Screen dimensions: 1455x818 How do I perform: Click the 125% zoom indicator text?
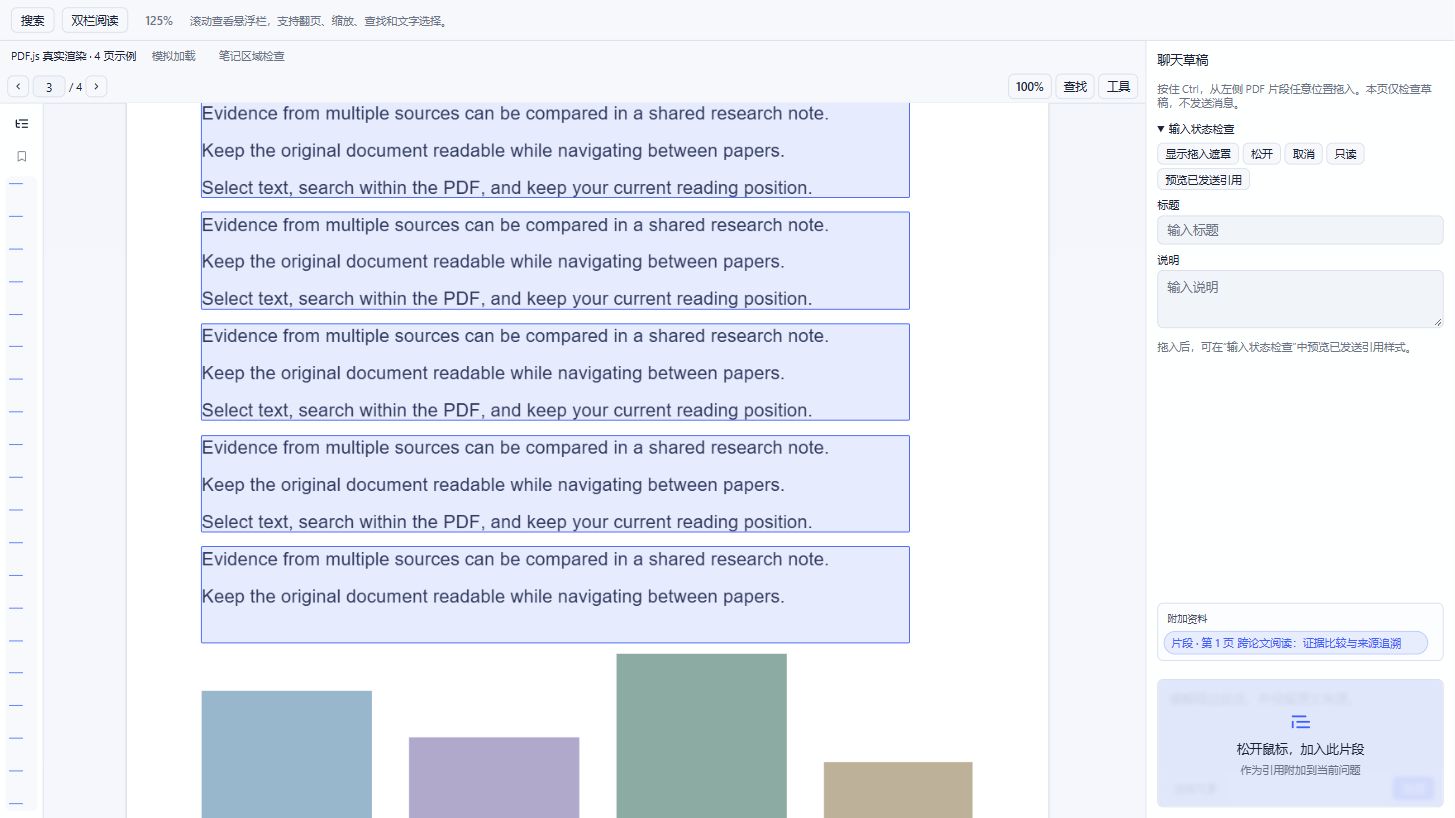pyautogui.click(x=159, y=21)
